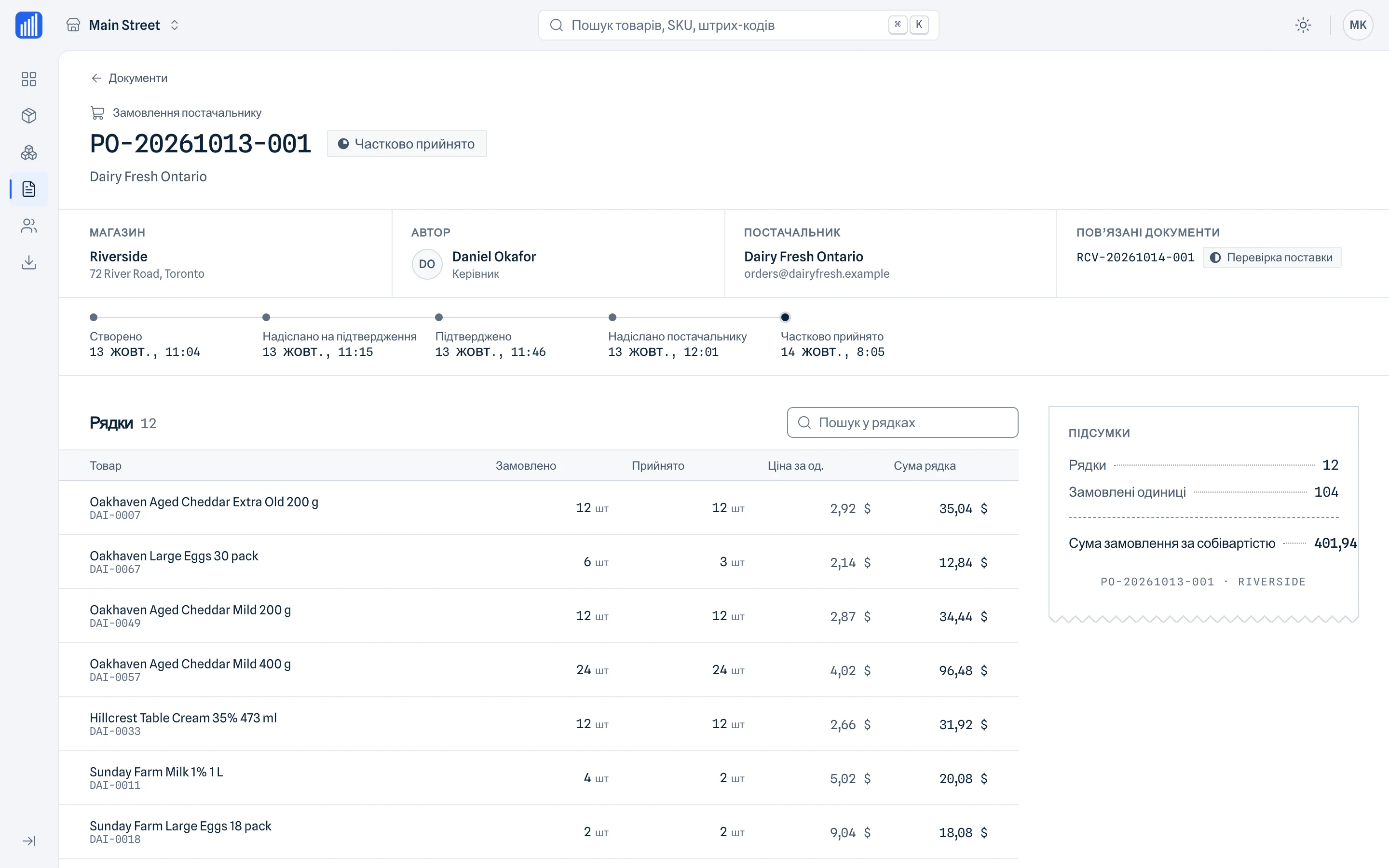Select the Частково прийнято timeline step
Image resolution: width=1389 pixels, height=868 pixels.
point(831,337)
